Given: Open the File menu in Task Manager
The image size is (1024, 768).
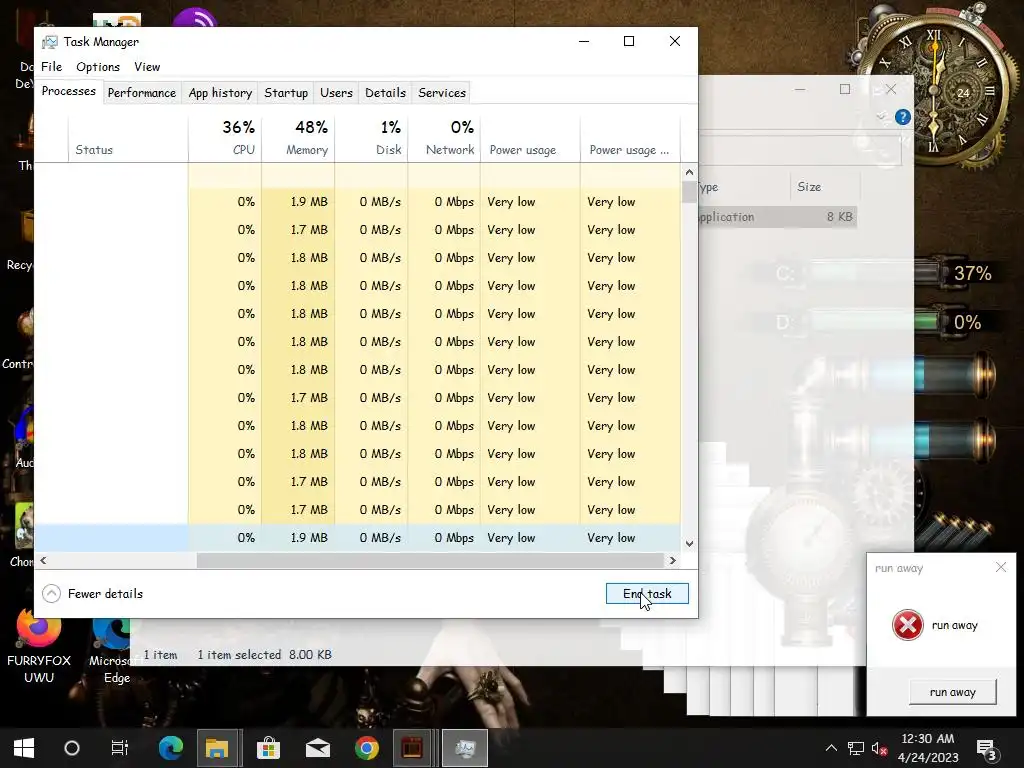Looking at the screenshot, I should [x=52, y=67].
